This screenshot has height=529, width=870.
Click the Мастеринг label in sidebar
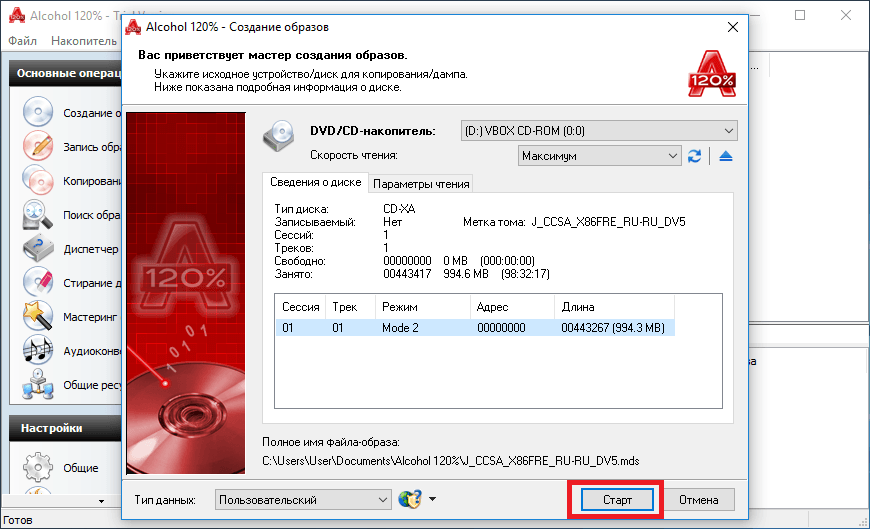90,317
